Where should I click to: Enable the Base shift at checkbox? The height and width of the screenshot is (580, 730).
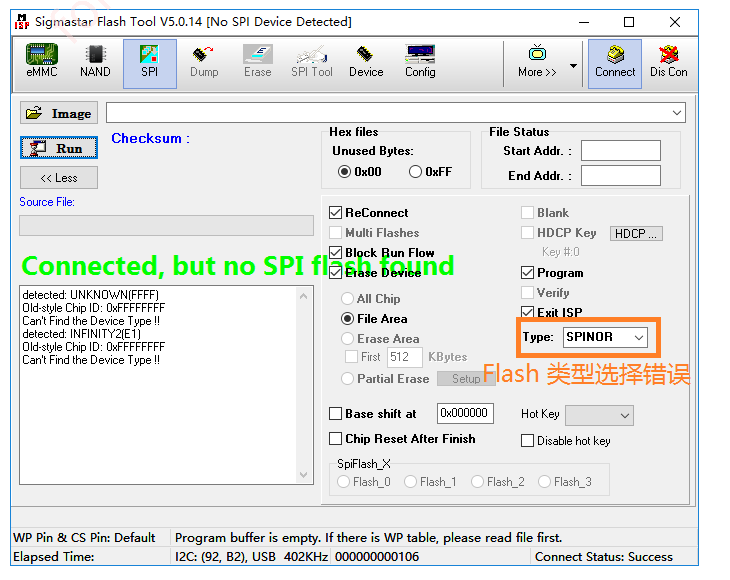tap(336, 414)
